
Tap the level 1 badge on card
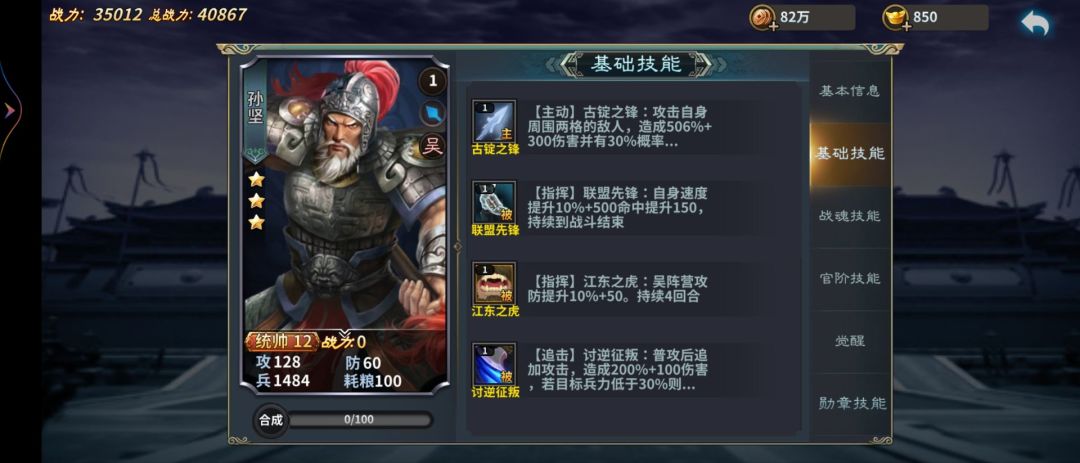pyautogui.click(x=433, y=81)
